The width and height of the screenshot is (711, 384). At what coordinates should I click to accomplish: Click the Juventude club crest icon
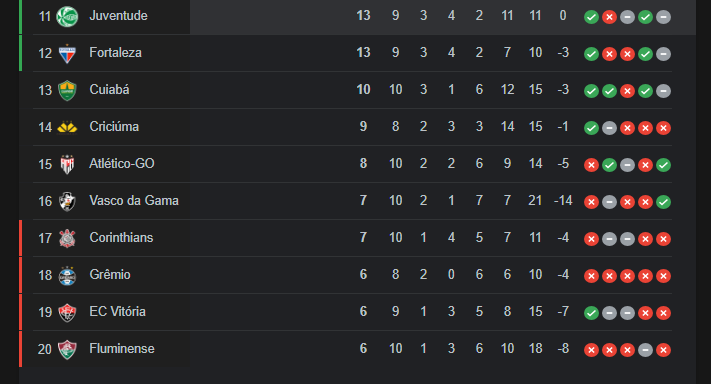click(67, 16)
